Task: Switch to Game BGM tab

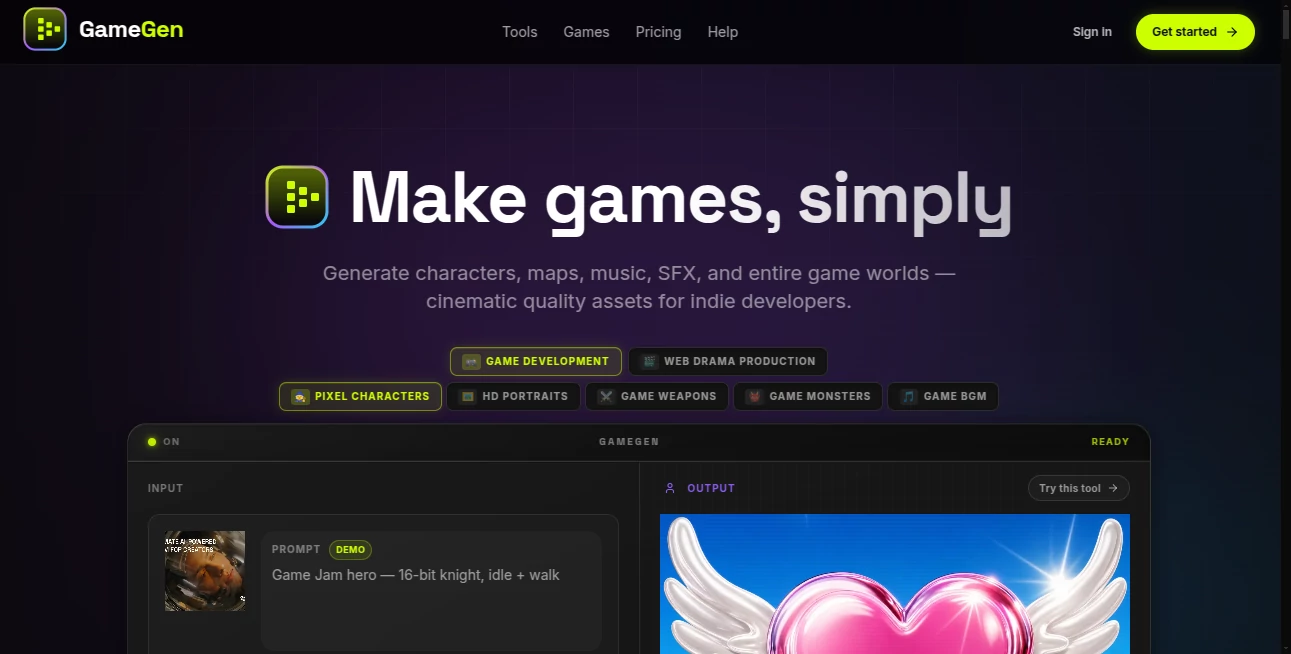Action: coord(943,396)
